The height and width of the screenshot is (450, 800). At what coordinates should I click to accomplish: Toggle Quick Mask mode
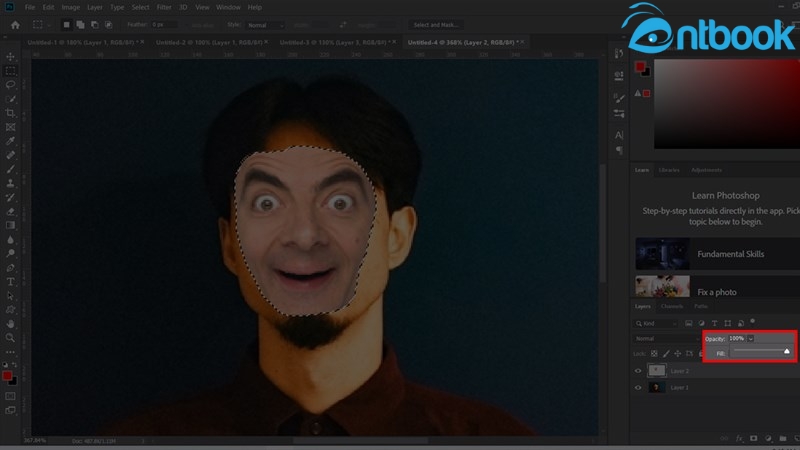[10, 396]
